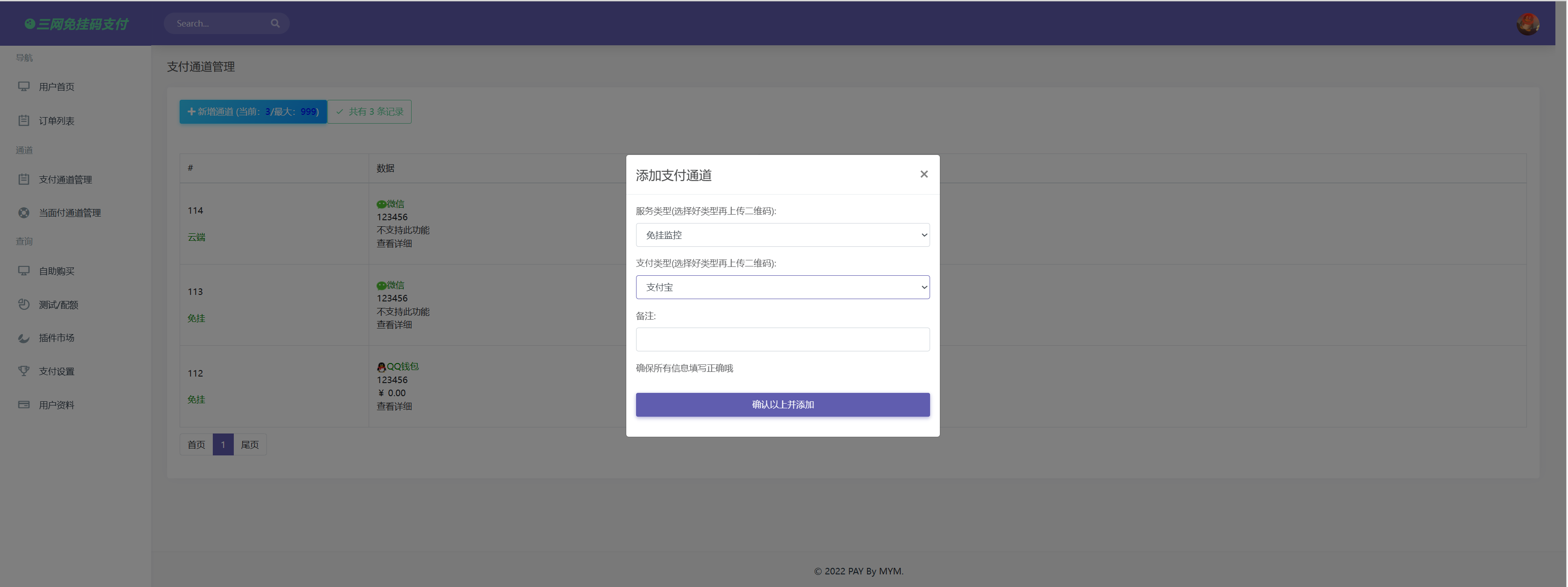
Task: Click the 备注 input field
Action: pyautogui.click(x=782, y=339)
